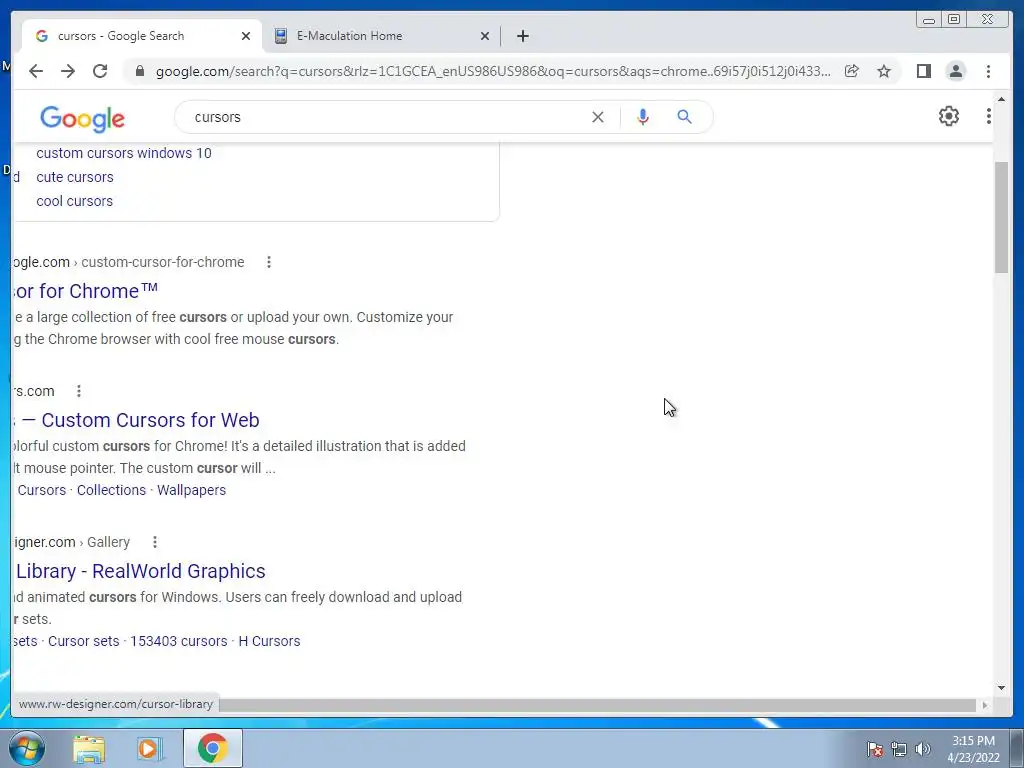This screenshot has width=1024, height=768.
Task: Click the horizontal scrollbar right arrow
Action: point(985,705)
